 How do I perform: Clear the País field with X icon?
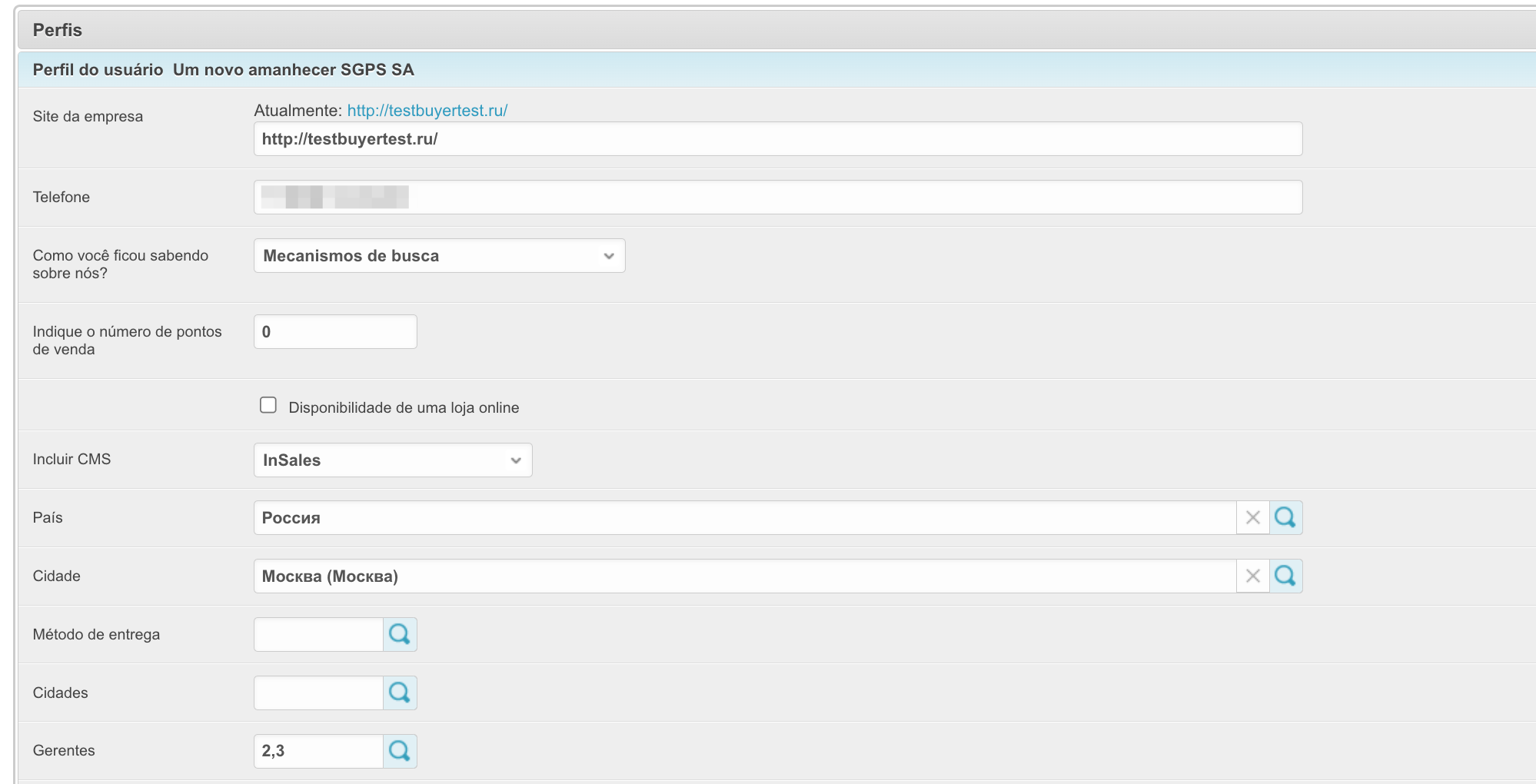1252,518
